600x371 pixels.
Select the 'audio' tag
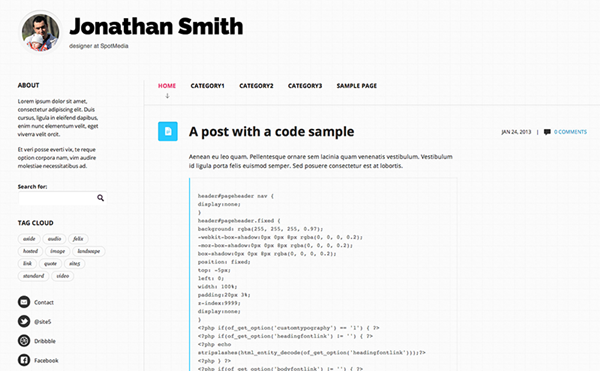pos(54,239)
